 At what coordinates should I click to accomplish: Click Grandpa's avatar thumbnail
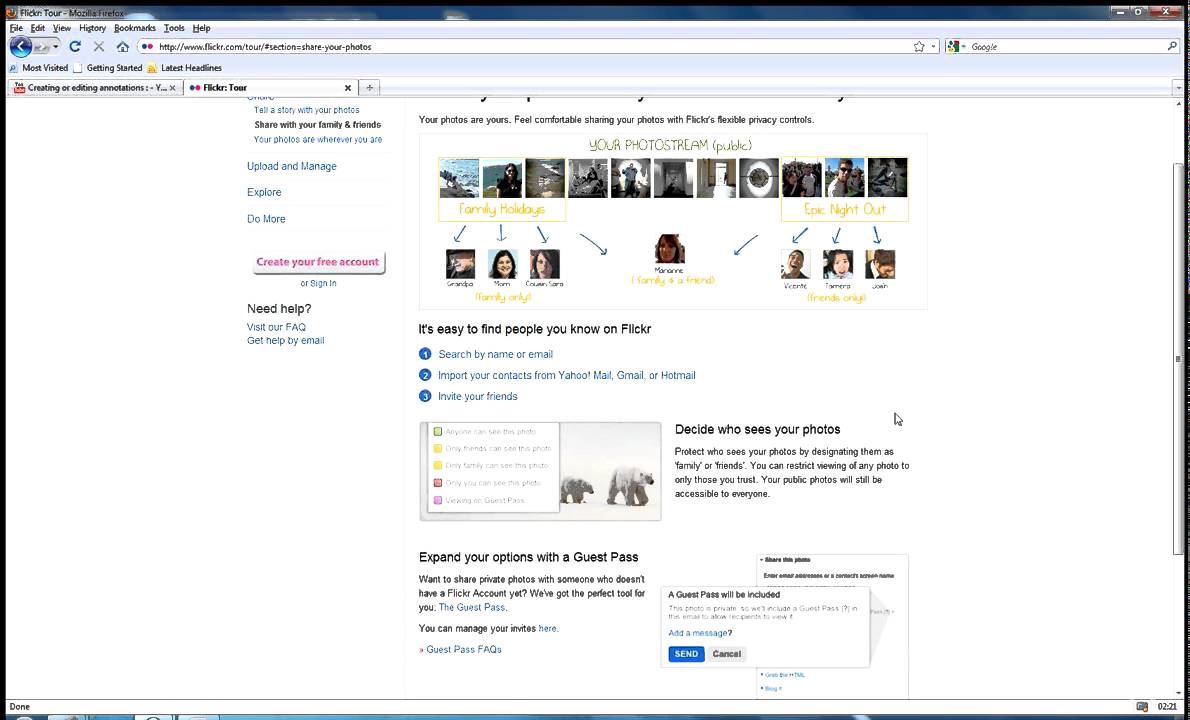(461, 264)
